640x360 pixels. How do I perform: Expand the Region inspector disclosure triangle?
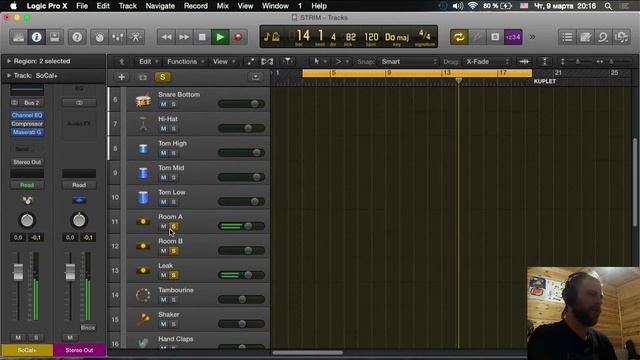pyautogui.click(x=9, y=61)
